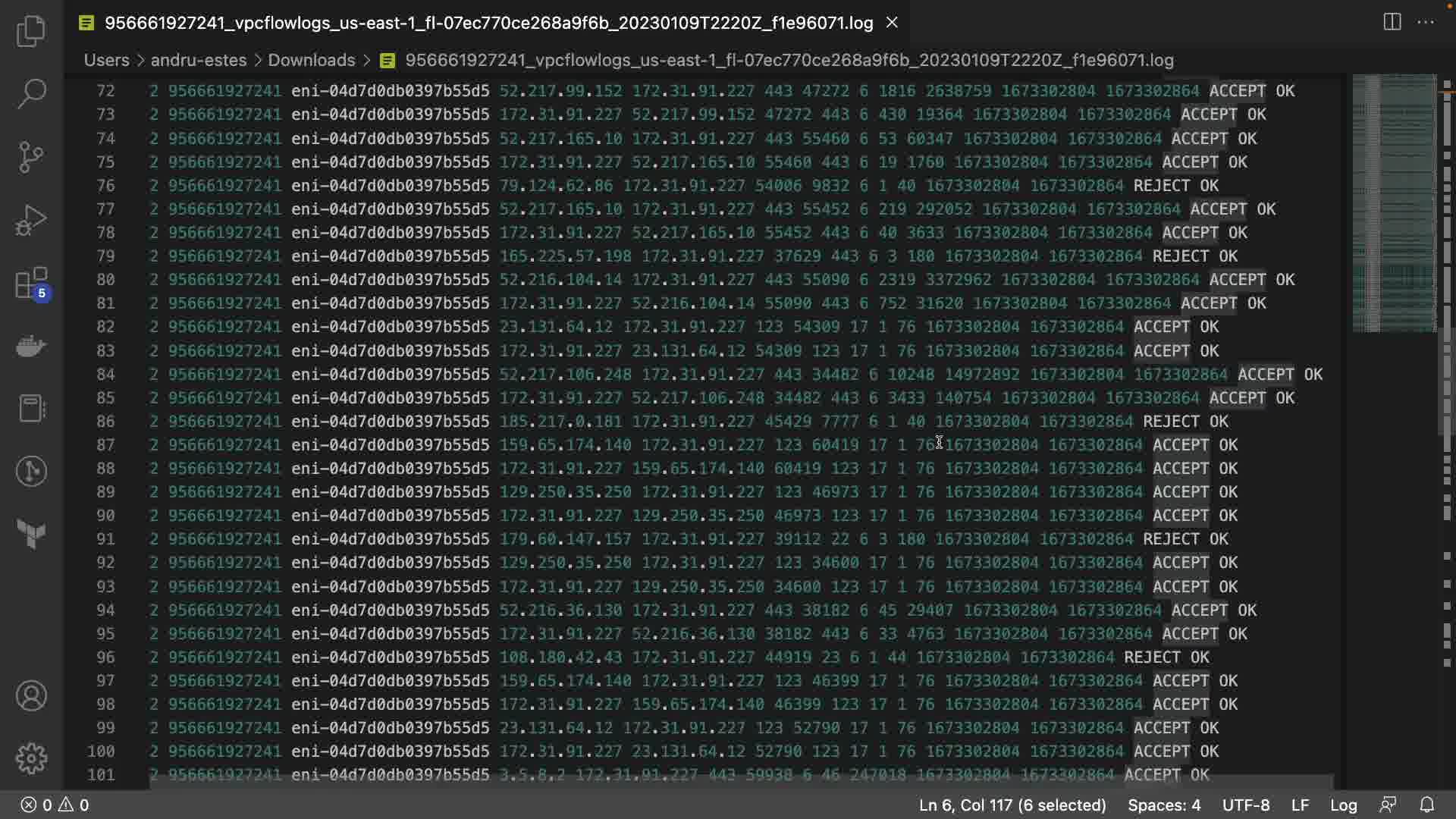This screenshot has height=819, width=1456.
Task: Open the Search view icon
Action: click(x=31, y=94)
